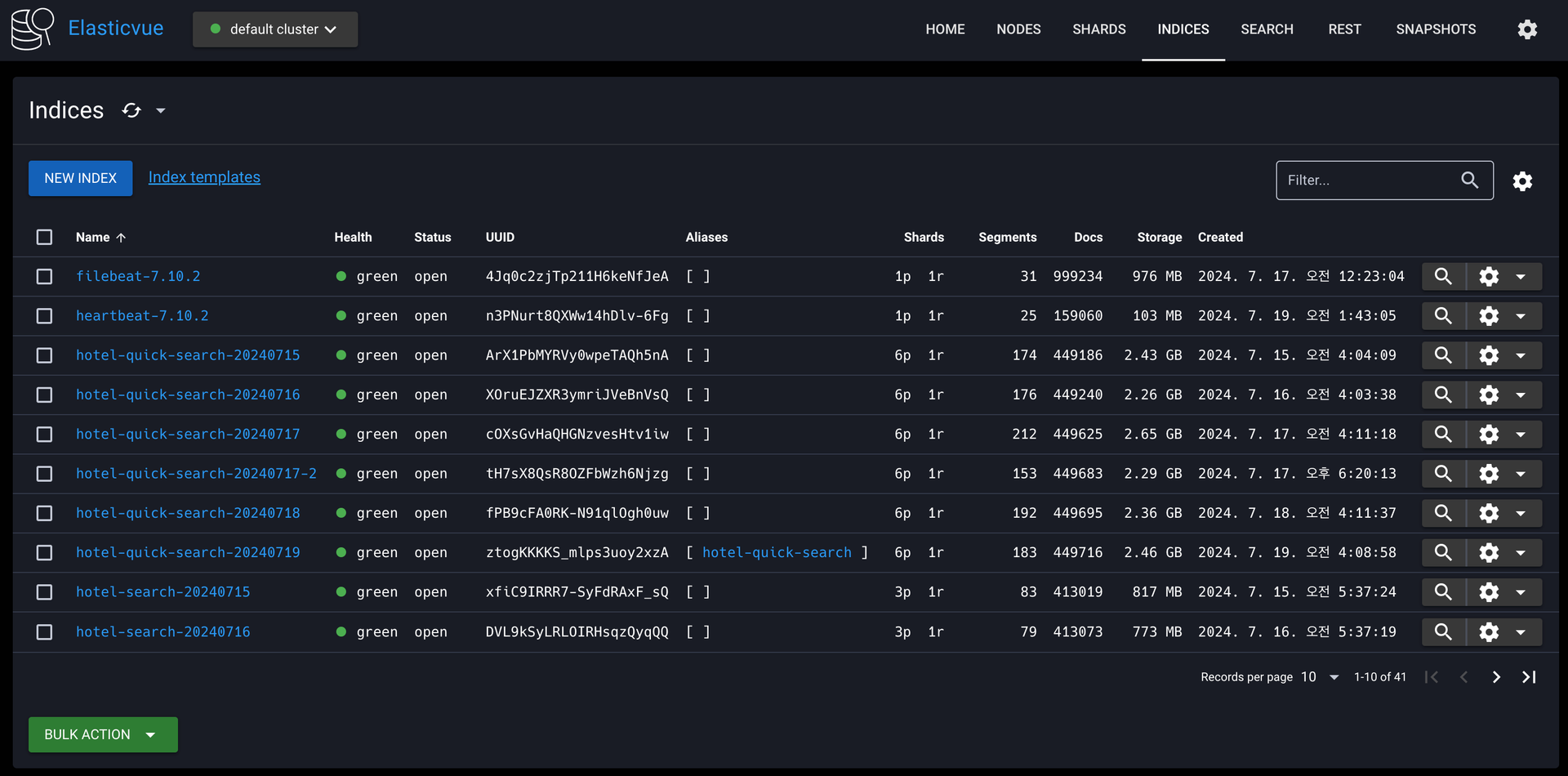The width and height of the screenshot is (1568, 776).
Task: Open gear settings for filebeat-7.10.2
Action: coord(1489,276)
